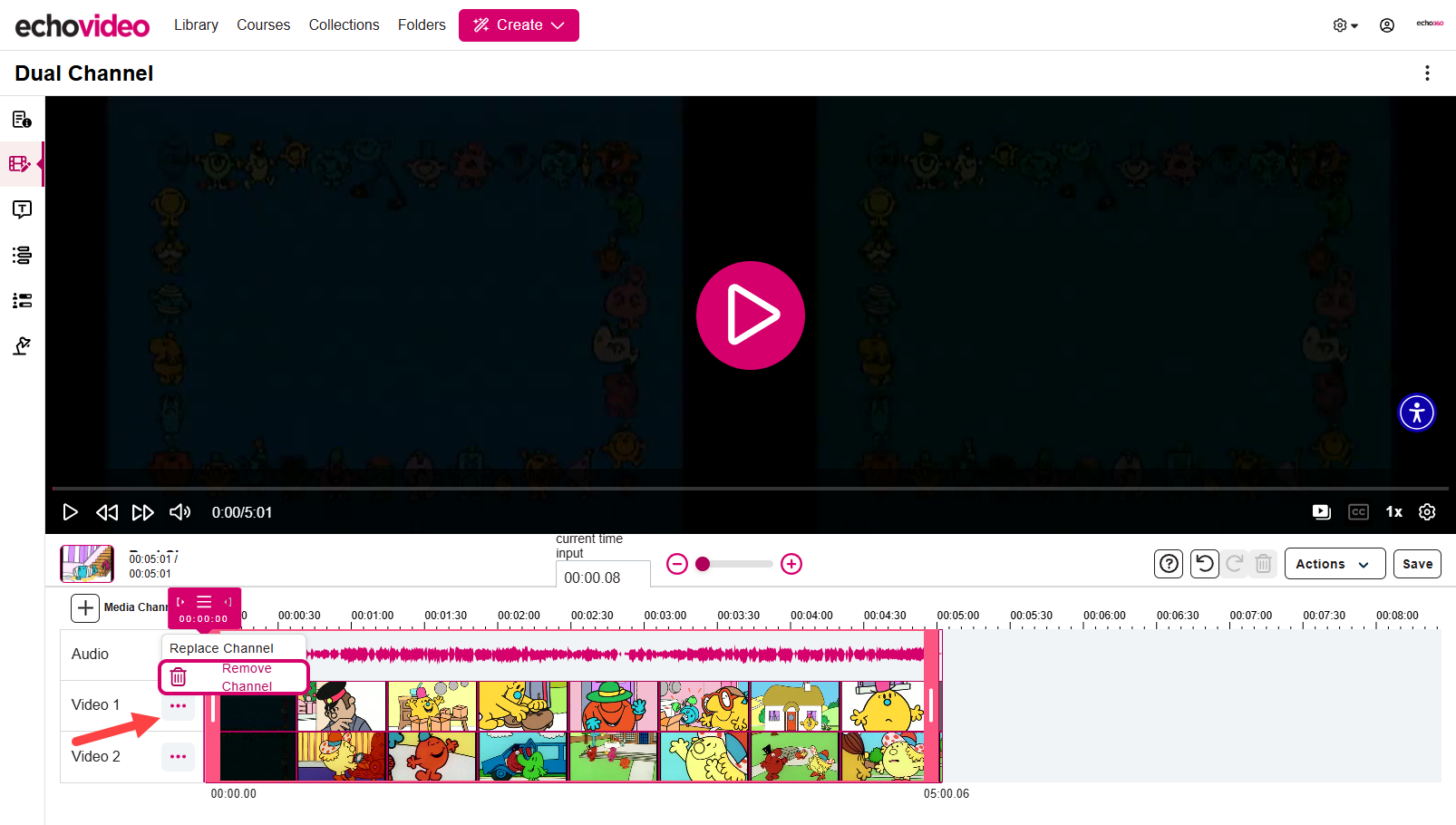Image resolution: width=1456 pixels, height=825 pixels.
Task: Open the user account menu
Action: pyautogui.click(x=1387, y=25)
